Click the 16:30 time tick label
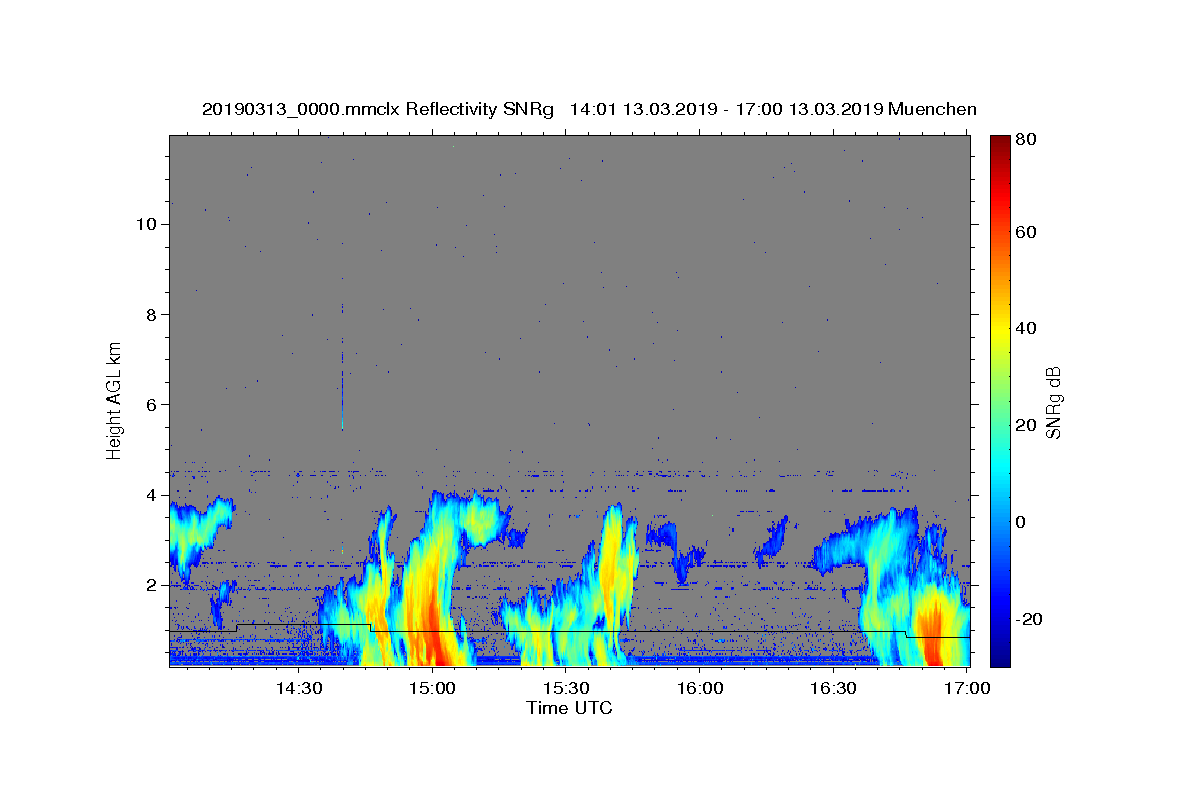Viewport: 1200px width, 800px height. pyautogui.click(x=834, y=688)
